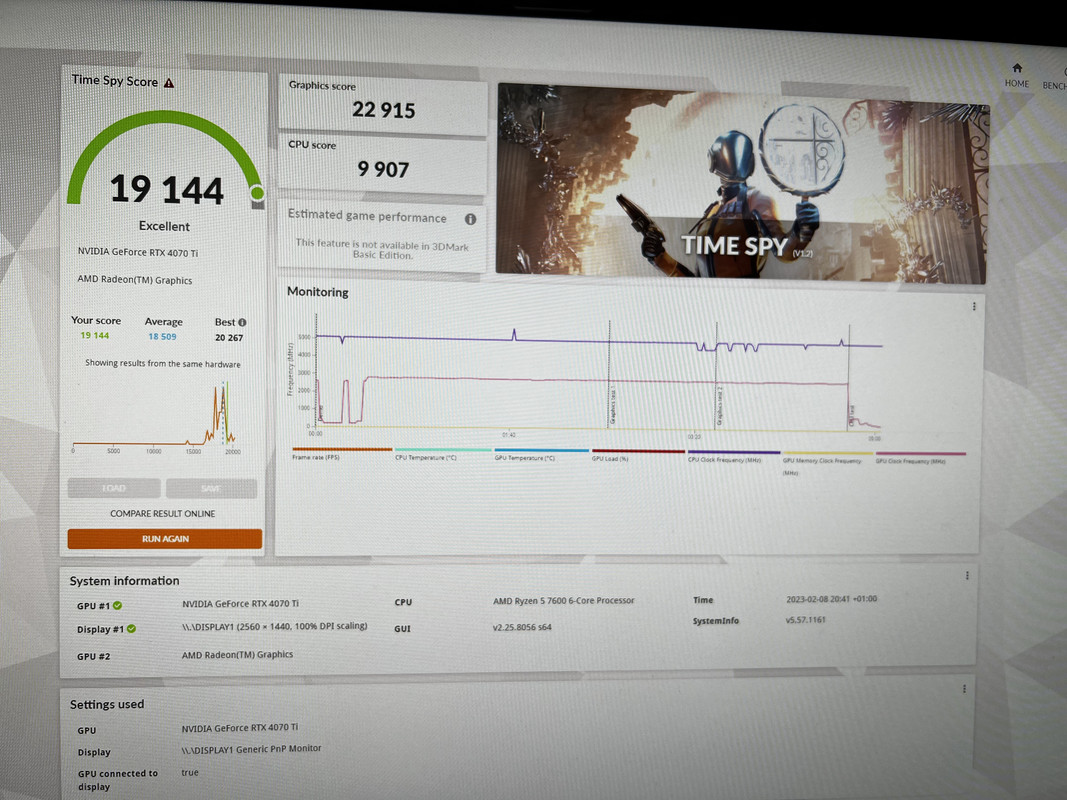
Task: Toggle the GPU Load (%) legend swatch
Action: tap(638, 451)
